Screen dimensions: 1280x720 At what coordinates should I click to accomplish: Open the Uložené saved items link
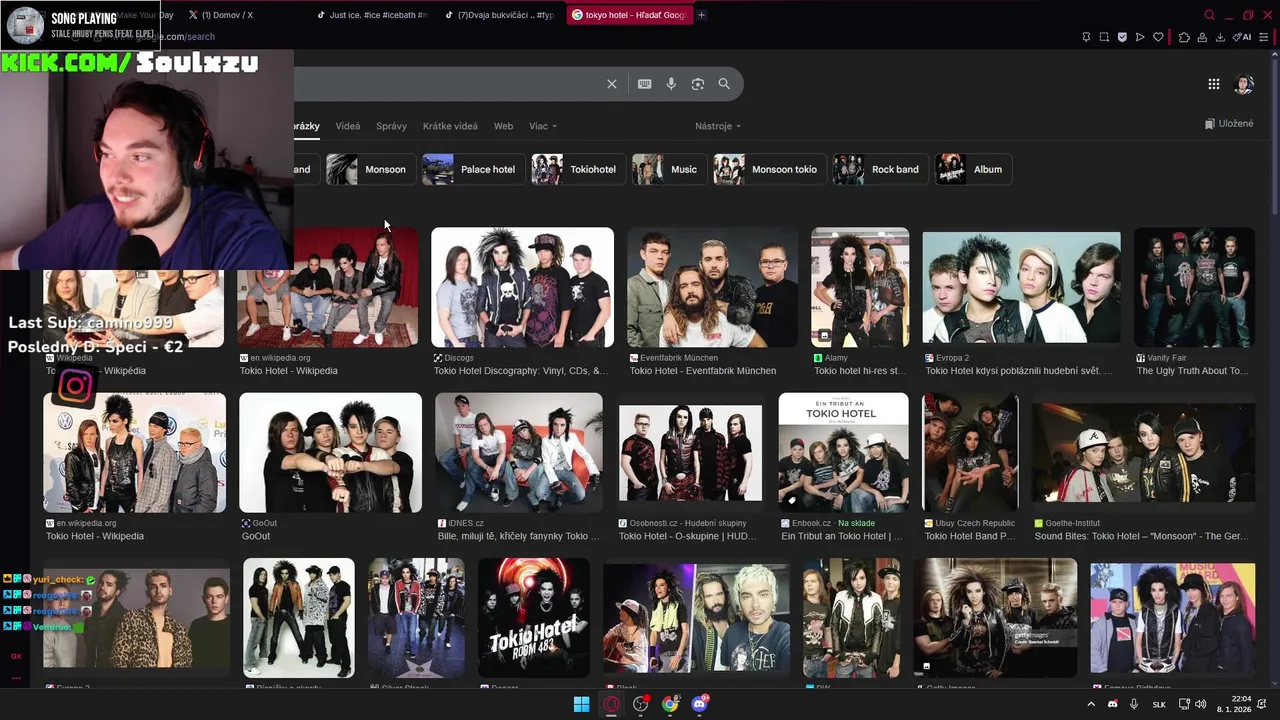pyautogui.click(x=1229, y=124)
